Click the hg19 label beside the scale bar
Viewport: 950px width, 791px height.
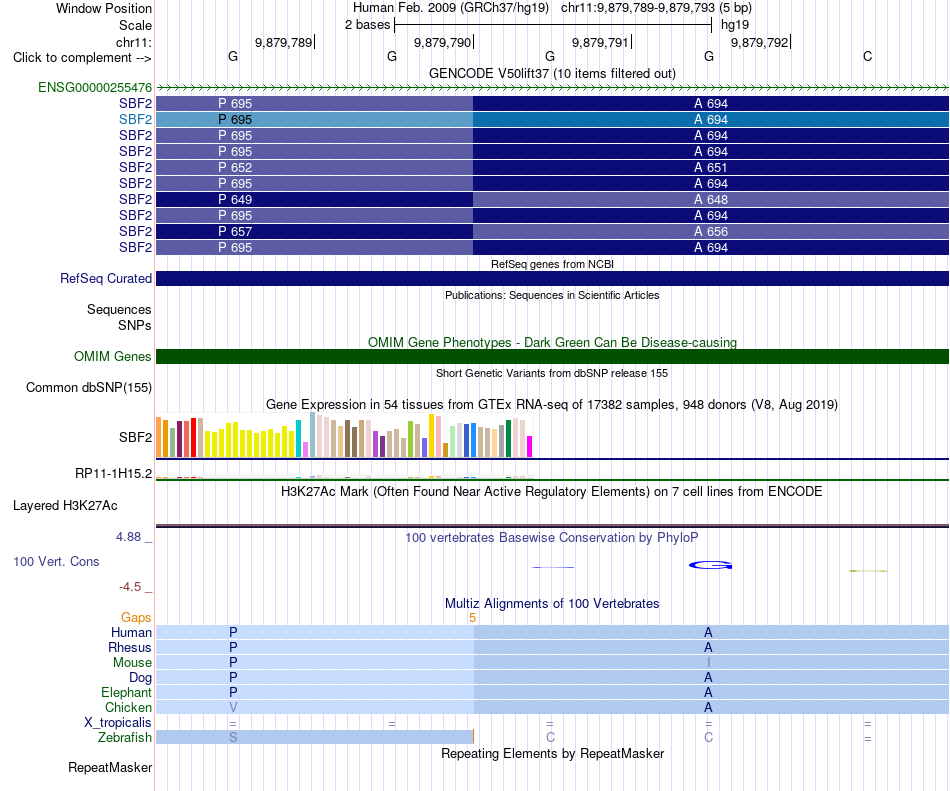[735, 25]
